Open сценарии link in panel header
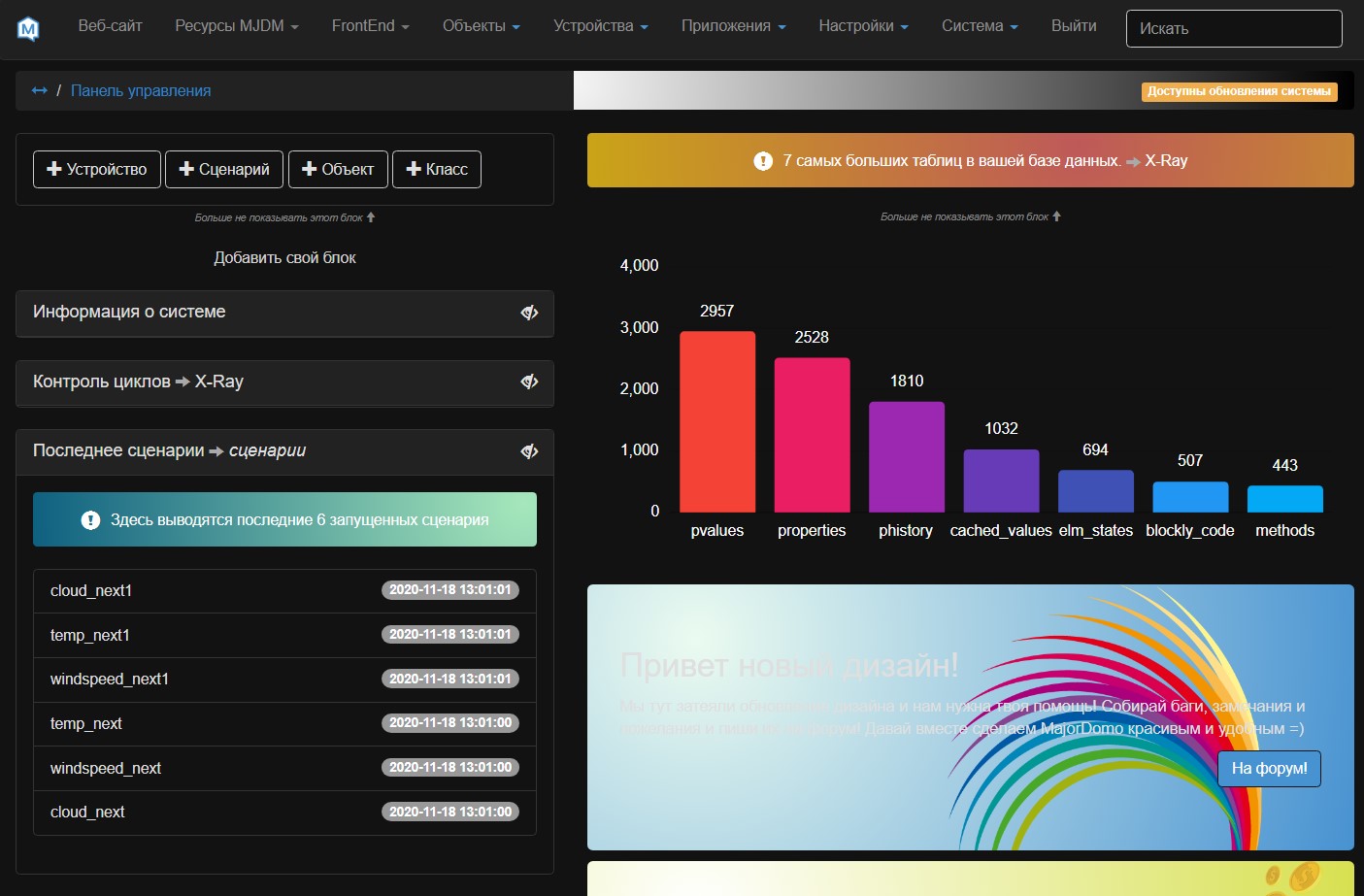Image resolution: width=1364 pixels, height=896 pixels. click(x=267, y=450)
